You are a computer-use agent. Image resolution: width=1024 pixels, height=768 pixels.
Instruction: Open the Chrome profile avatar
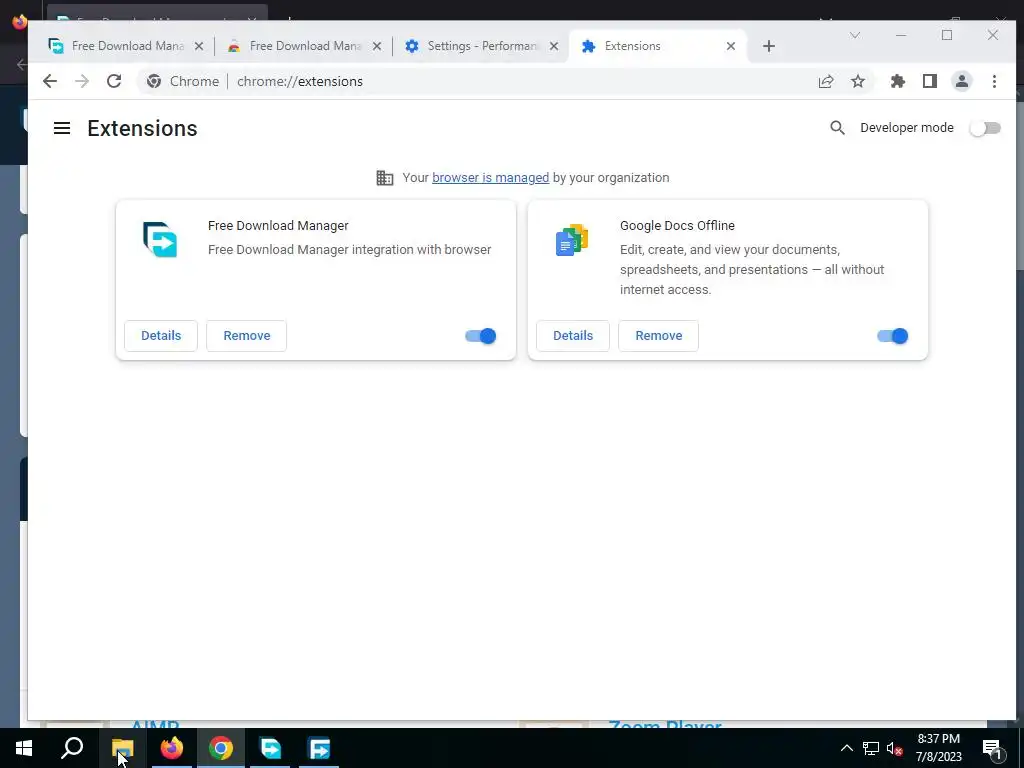[x=962, y=82]
